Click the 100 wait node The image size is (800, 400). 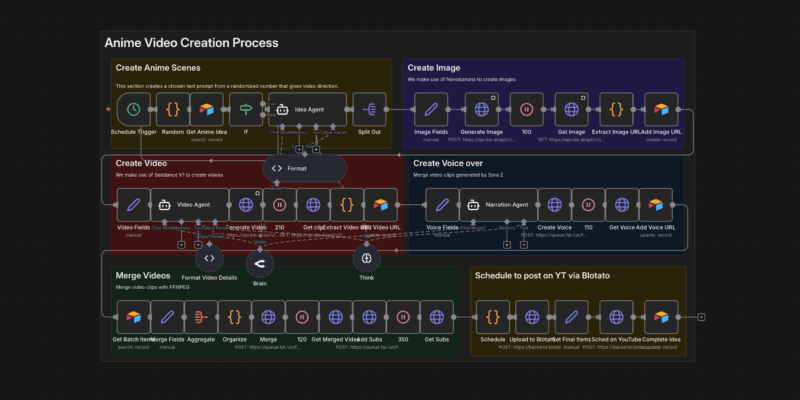click(x=526, y=109)
